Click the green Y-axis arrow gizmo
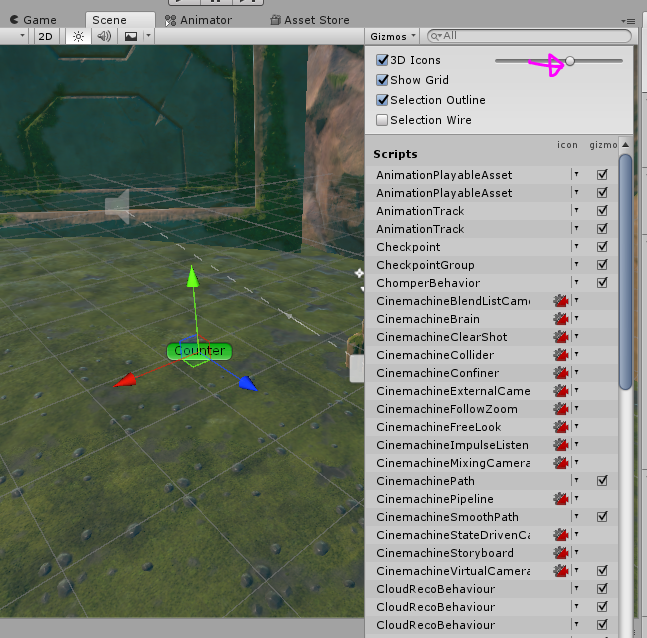The height and width of the screenshot is (638, 647). coord(192,276)
